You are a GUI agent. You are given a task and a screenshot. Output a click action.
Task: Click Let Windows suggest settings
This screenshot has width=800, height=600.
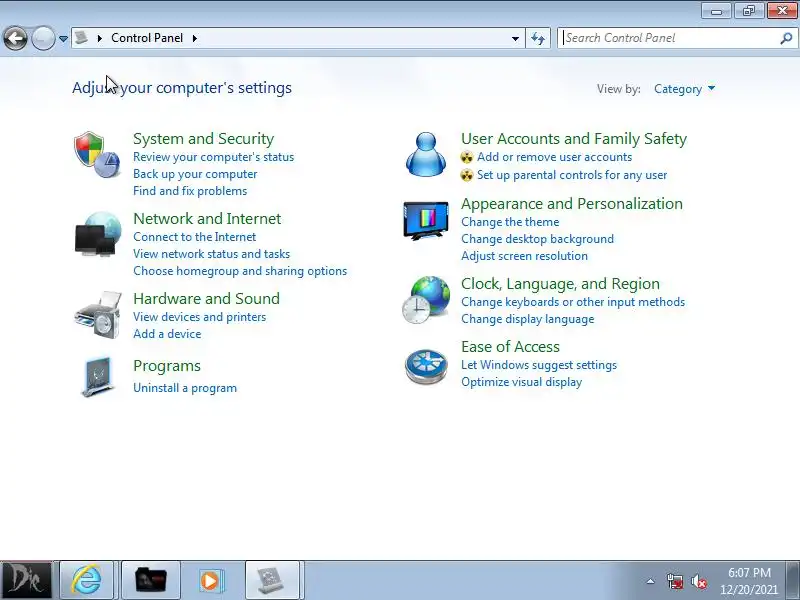point(539,365)
